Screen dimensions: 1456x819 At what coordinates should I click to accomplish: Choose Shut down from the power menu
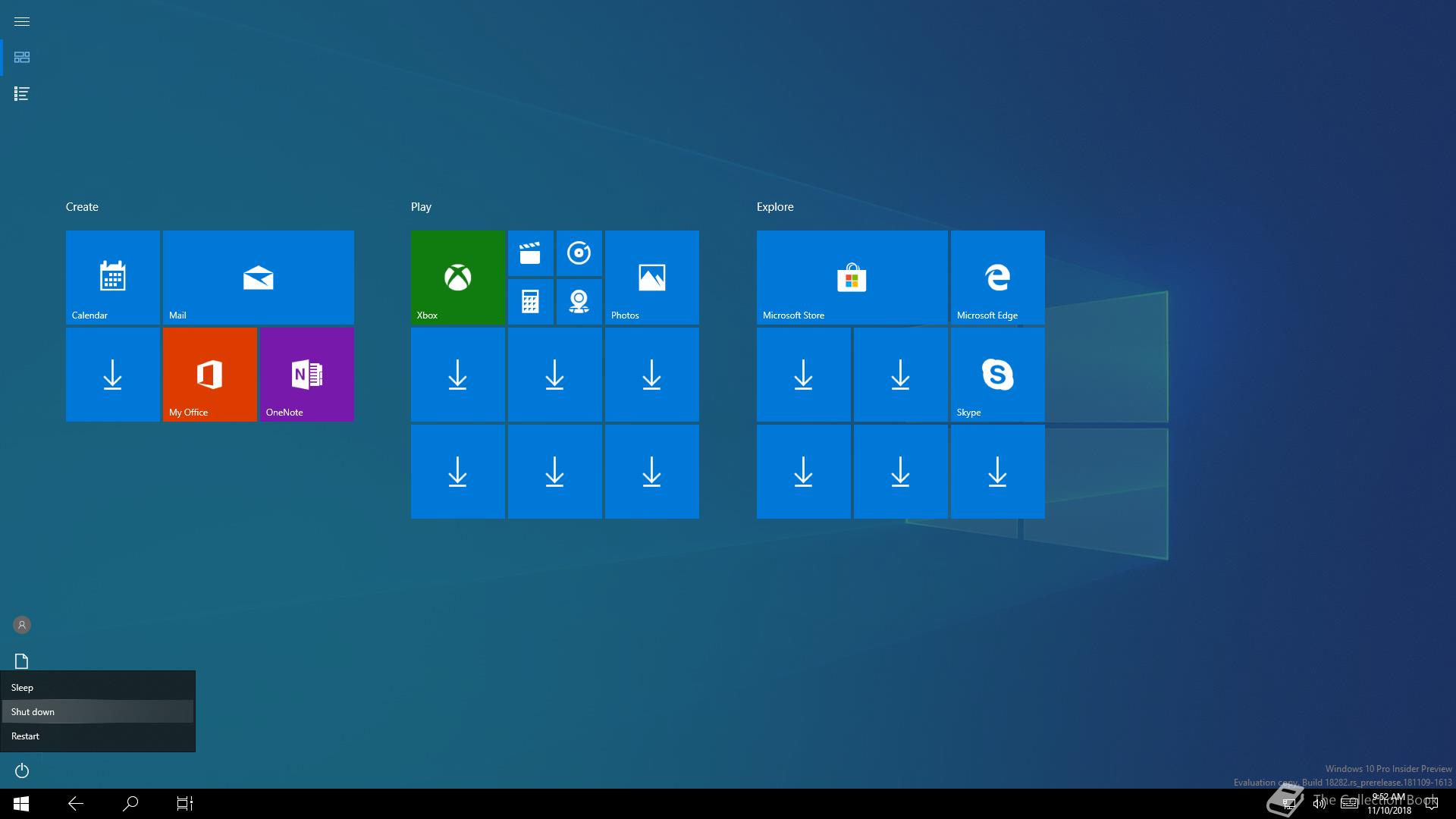click(98, 711)
